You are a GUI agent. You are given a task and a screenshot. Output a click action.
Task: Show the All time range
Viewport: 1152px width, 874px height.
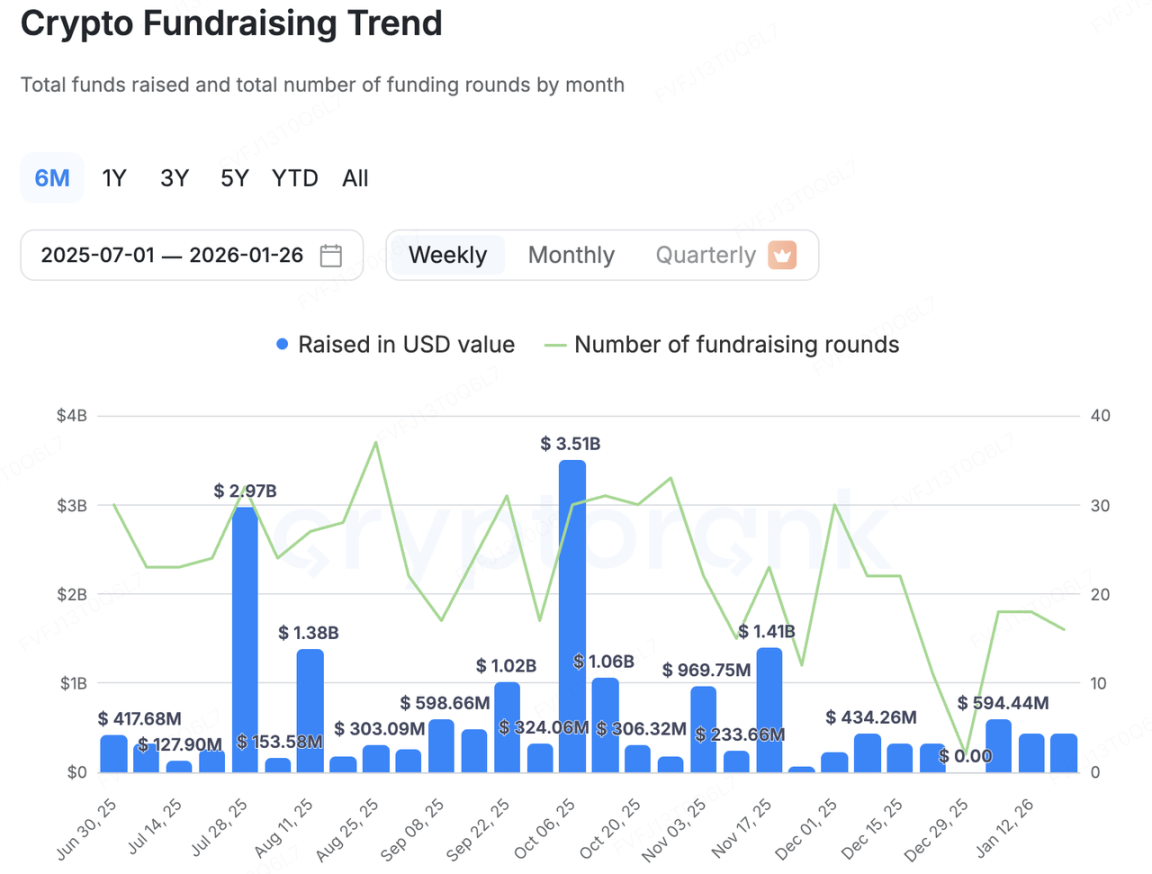click(x=355, y=178)
